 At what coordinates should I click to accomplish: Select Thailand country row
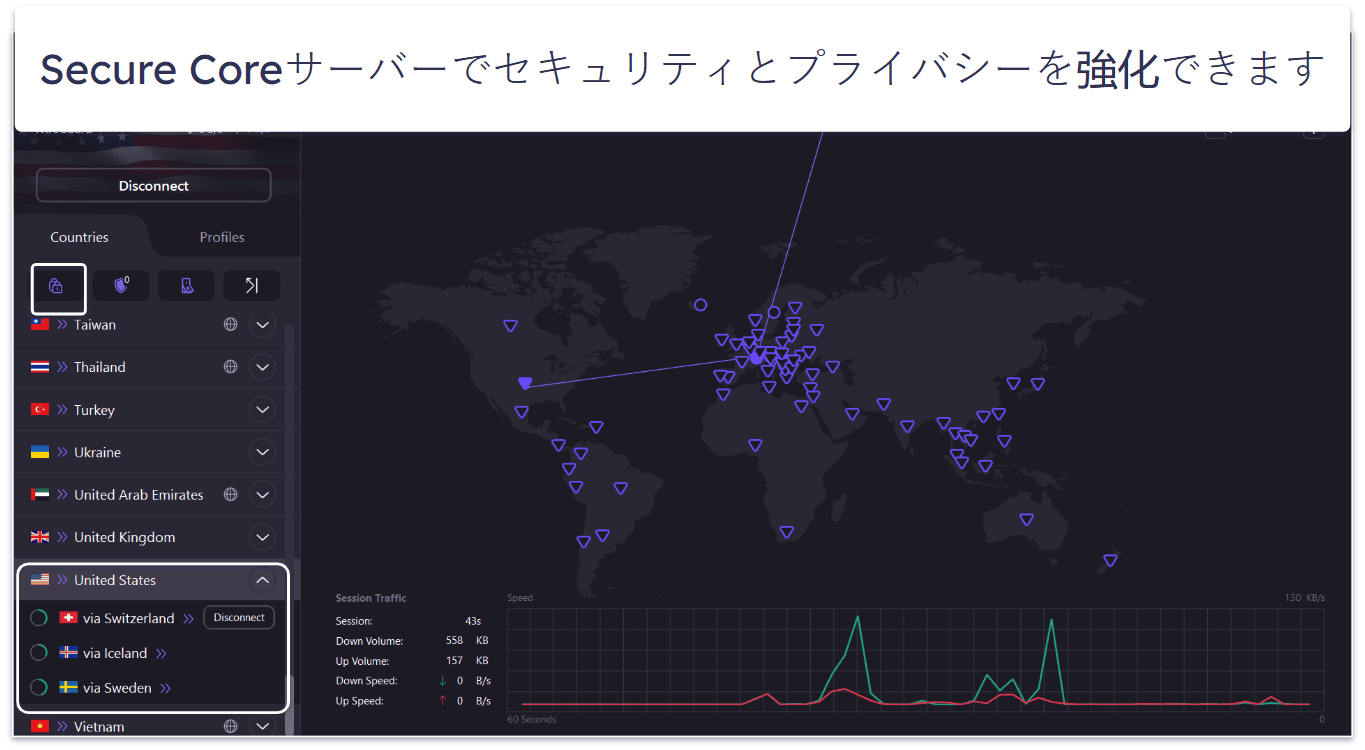(x=150, y=367)
